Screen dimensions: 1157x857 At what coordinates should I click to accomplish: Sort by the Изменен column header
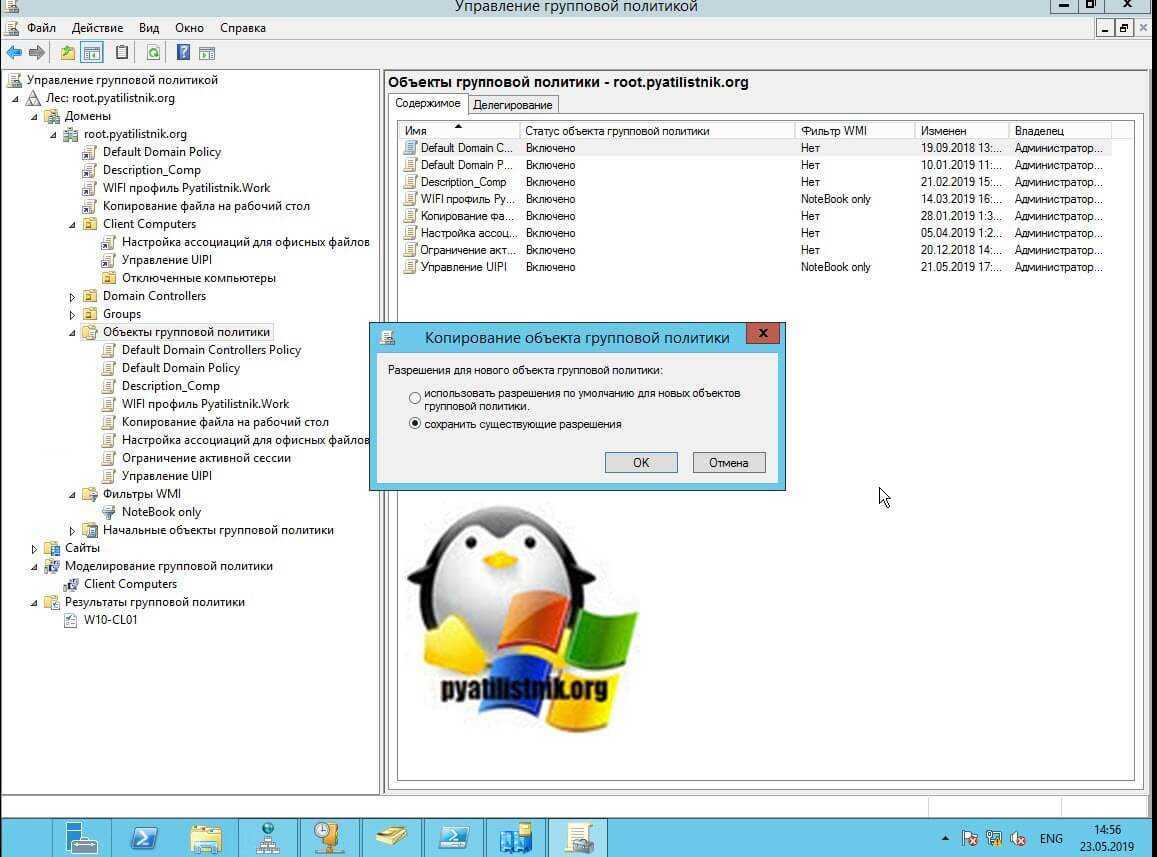pyautogui.click(x=961, y=131)
